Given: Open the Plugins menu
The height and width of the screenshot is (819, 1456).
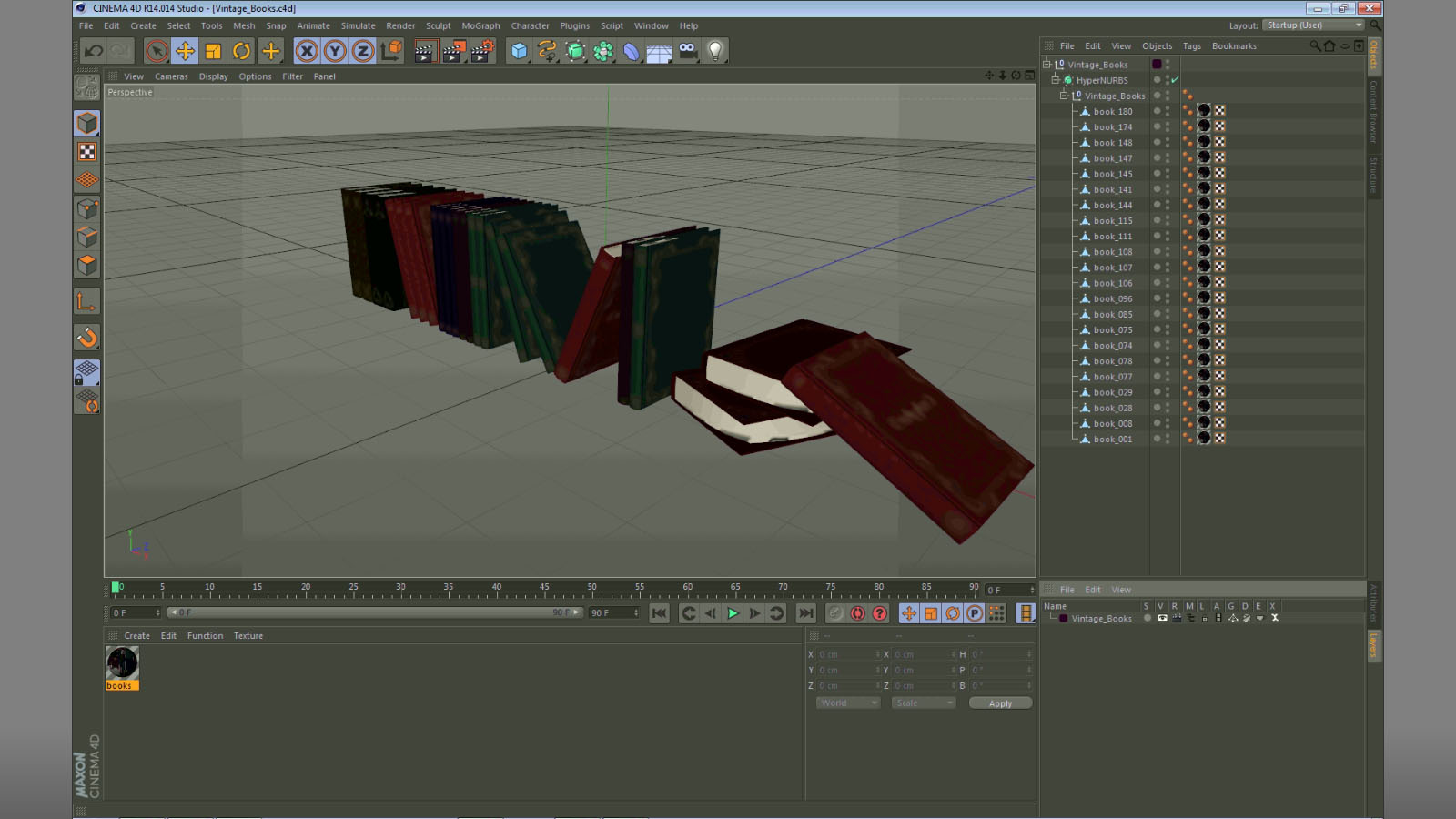Looking at the screenshot, I should click(x=574, y=25).
